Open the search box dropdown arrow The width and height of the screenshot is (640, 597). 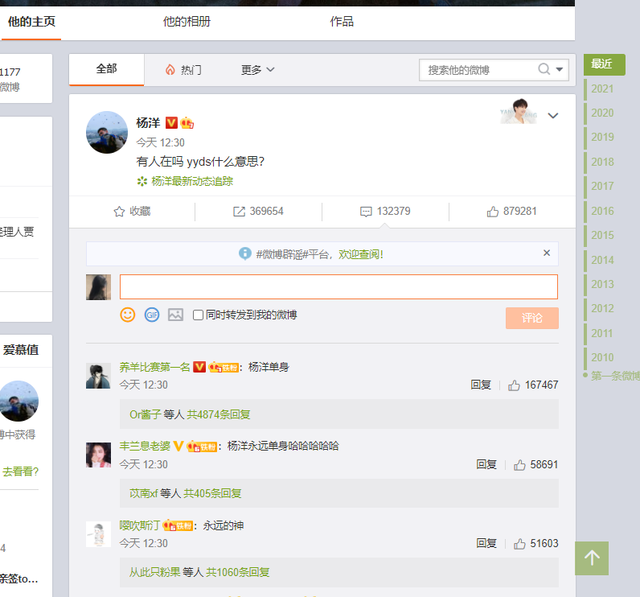coord(560,70)
